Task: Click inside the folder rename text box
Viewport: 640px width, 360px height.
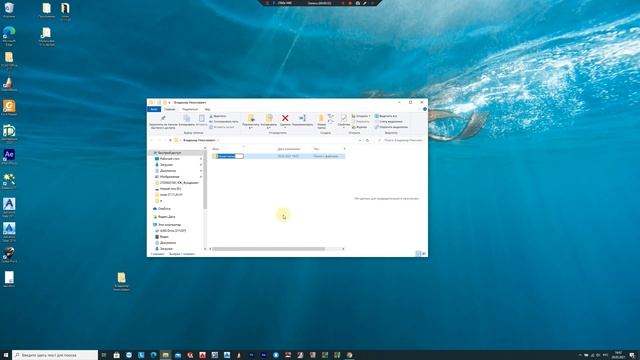Action: [230, 156]
